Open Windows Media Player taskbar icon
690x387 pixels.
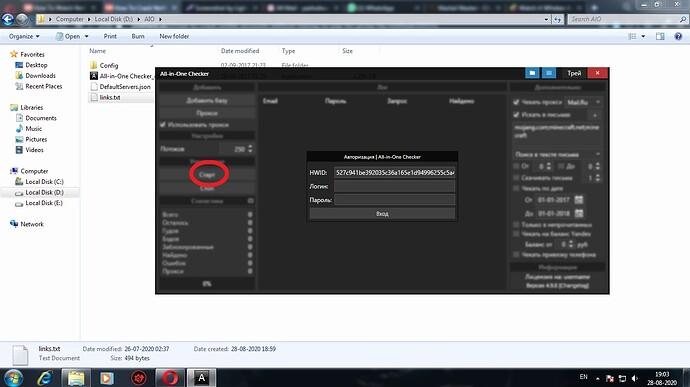coord(106,378)
